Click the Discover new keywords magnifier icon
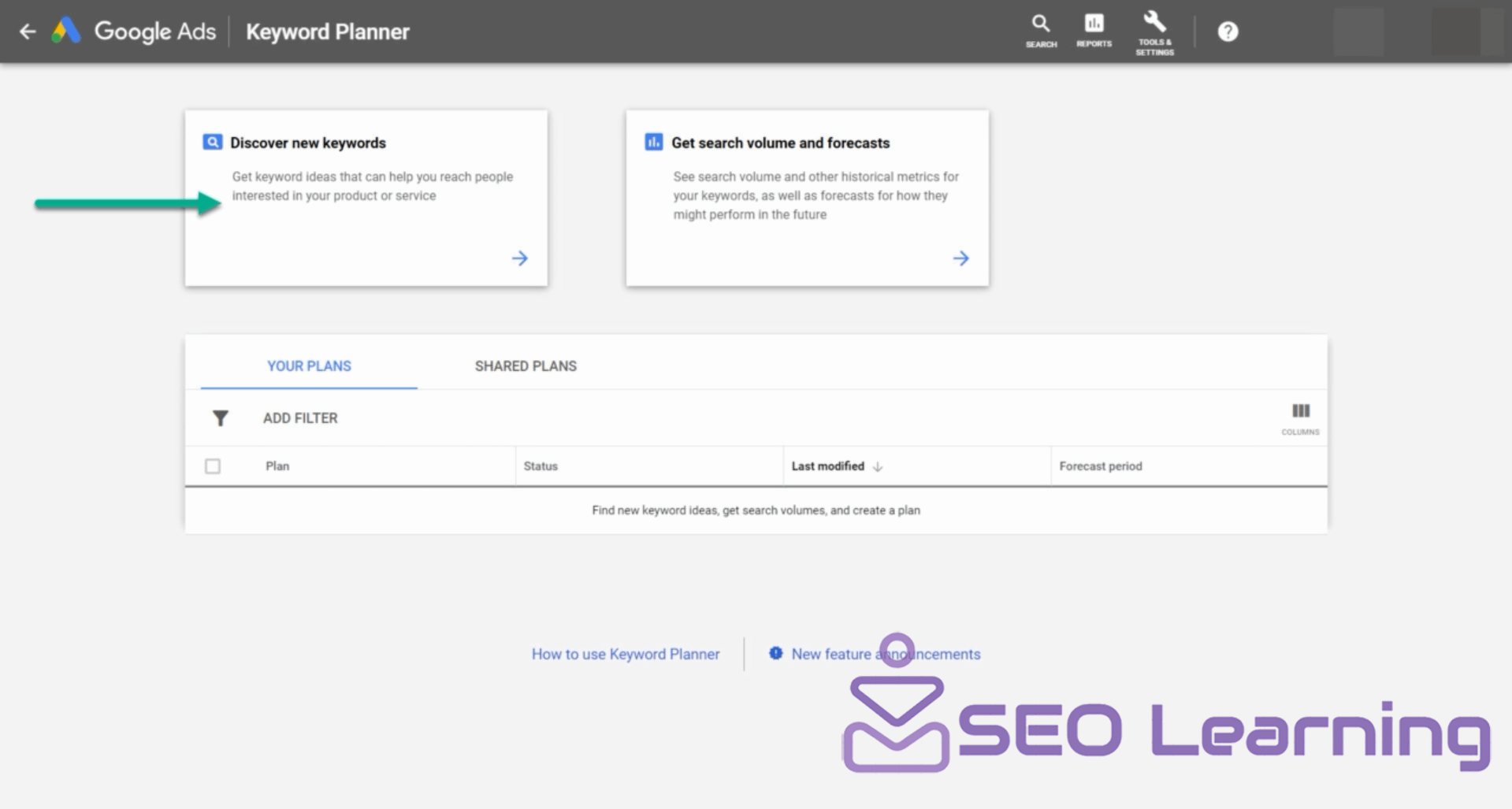Screen dimensions: 1512x809 (x=212, y=142)
